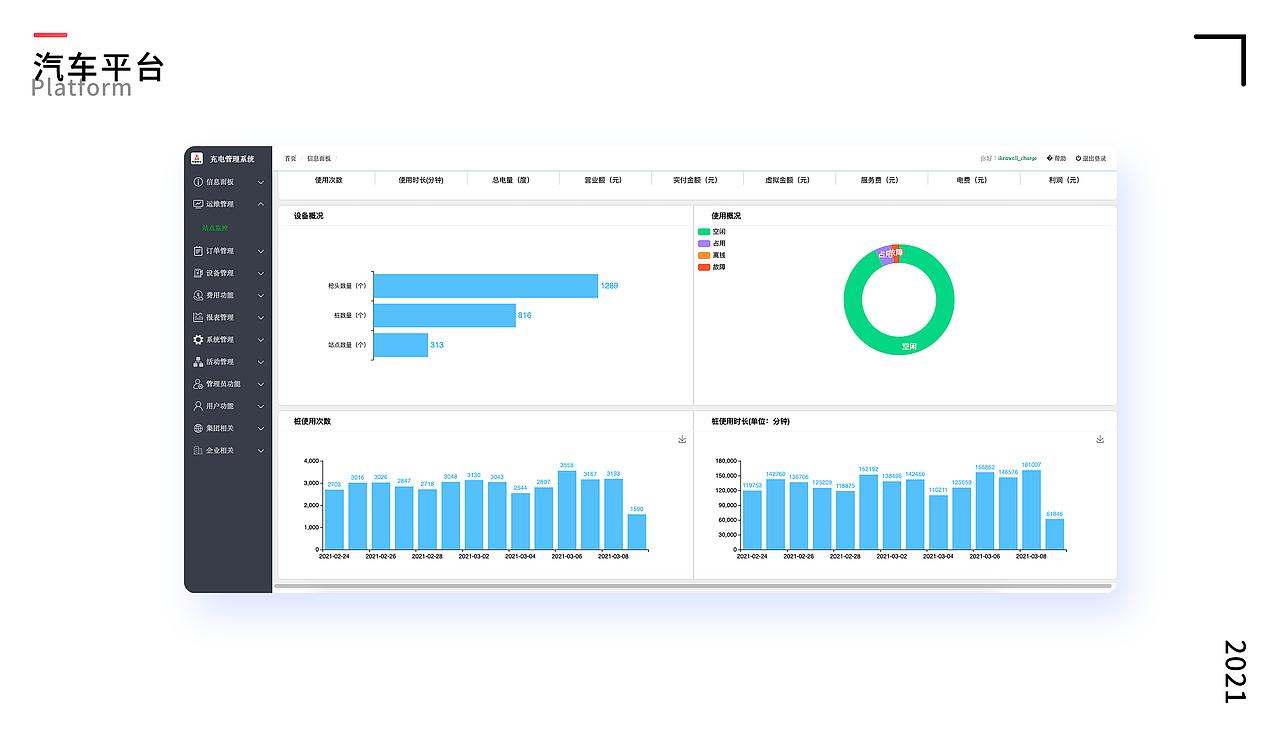This screenshot has width=1280, height=736.
Task: Toggle the 占用 legend item
Action: pos(712,243)
